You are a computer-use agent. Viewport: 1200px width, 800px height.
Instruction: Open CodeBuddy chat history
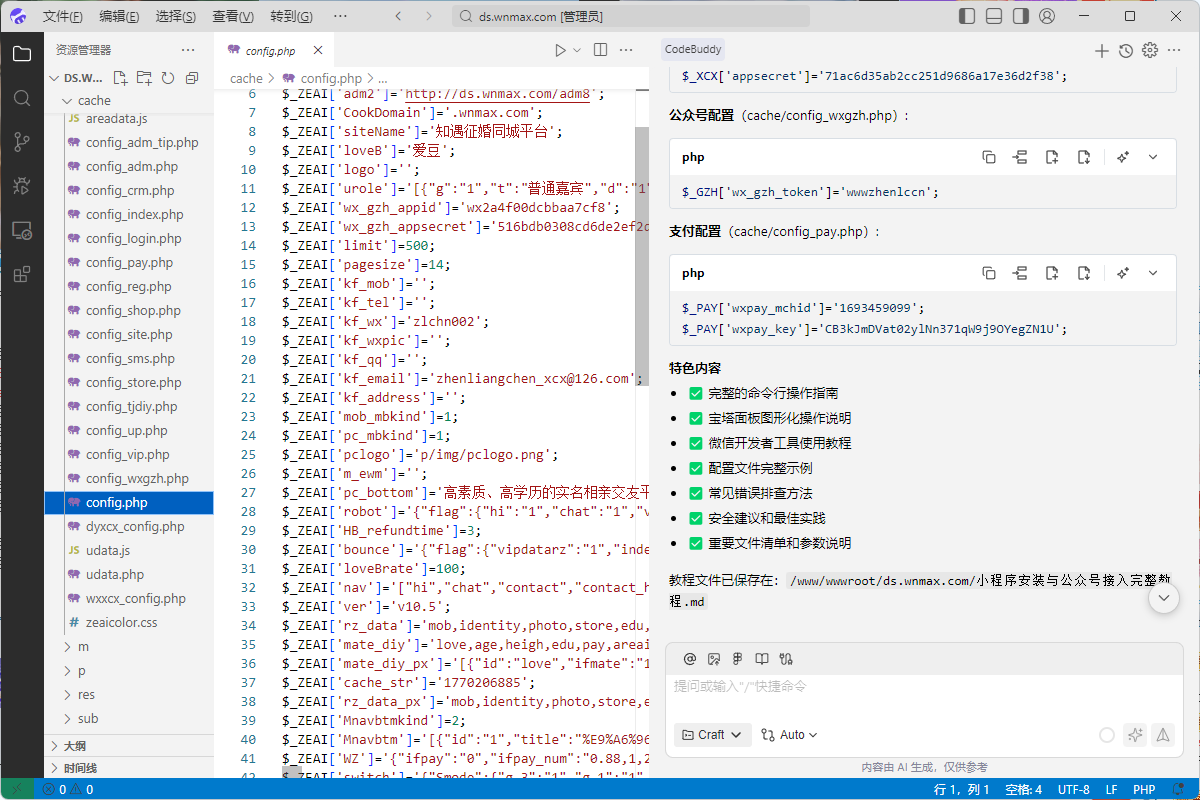[x=1125, y=50]
